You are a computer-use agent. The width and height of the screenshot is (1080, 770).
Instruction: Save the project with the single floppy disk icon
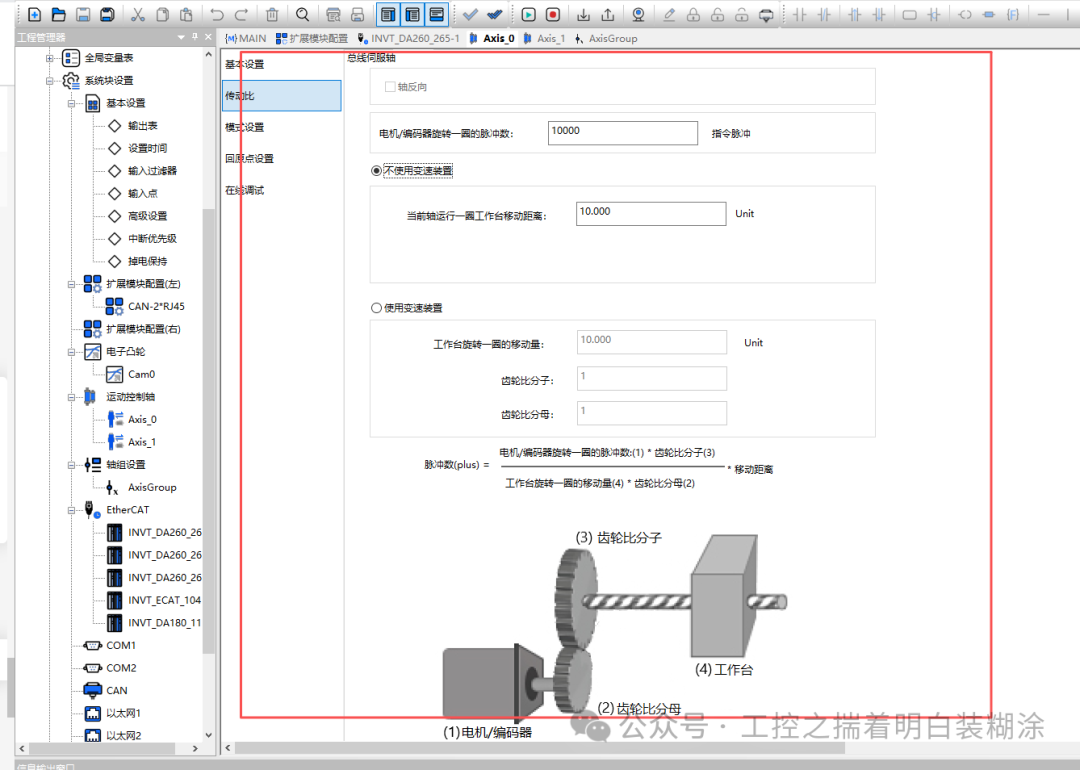click(83, 14)
